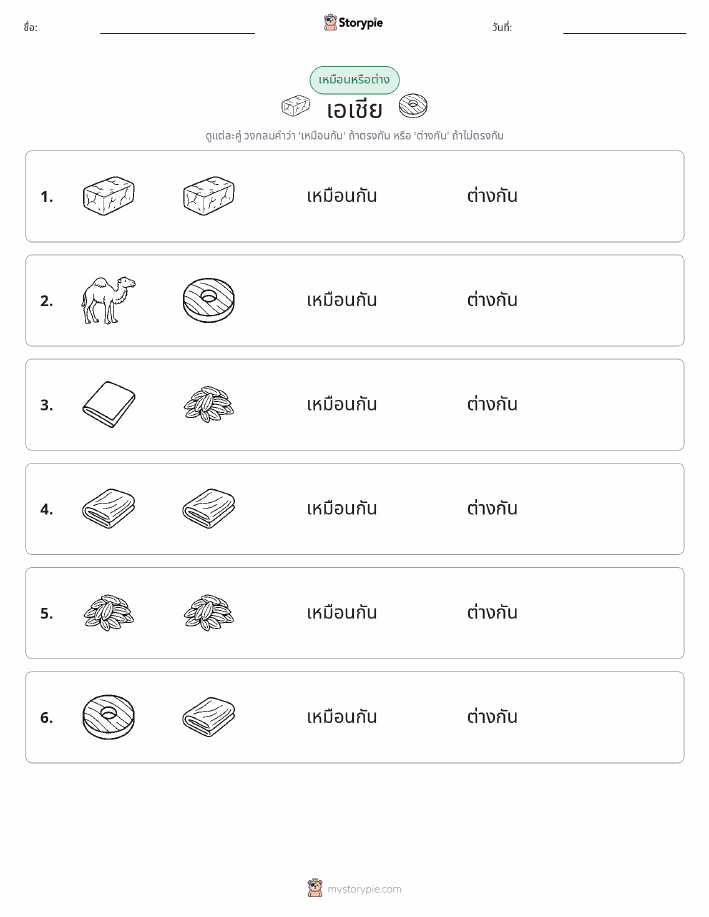Click the เหมือนหรือต่าง green badge

(354, 80)
